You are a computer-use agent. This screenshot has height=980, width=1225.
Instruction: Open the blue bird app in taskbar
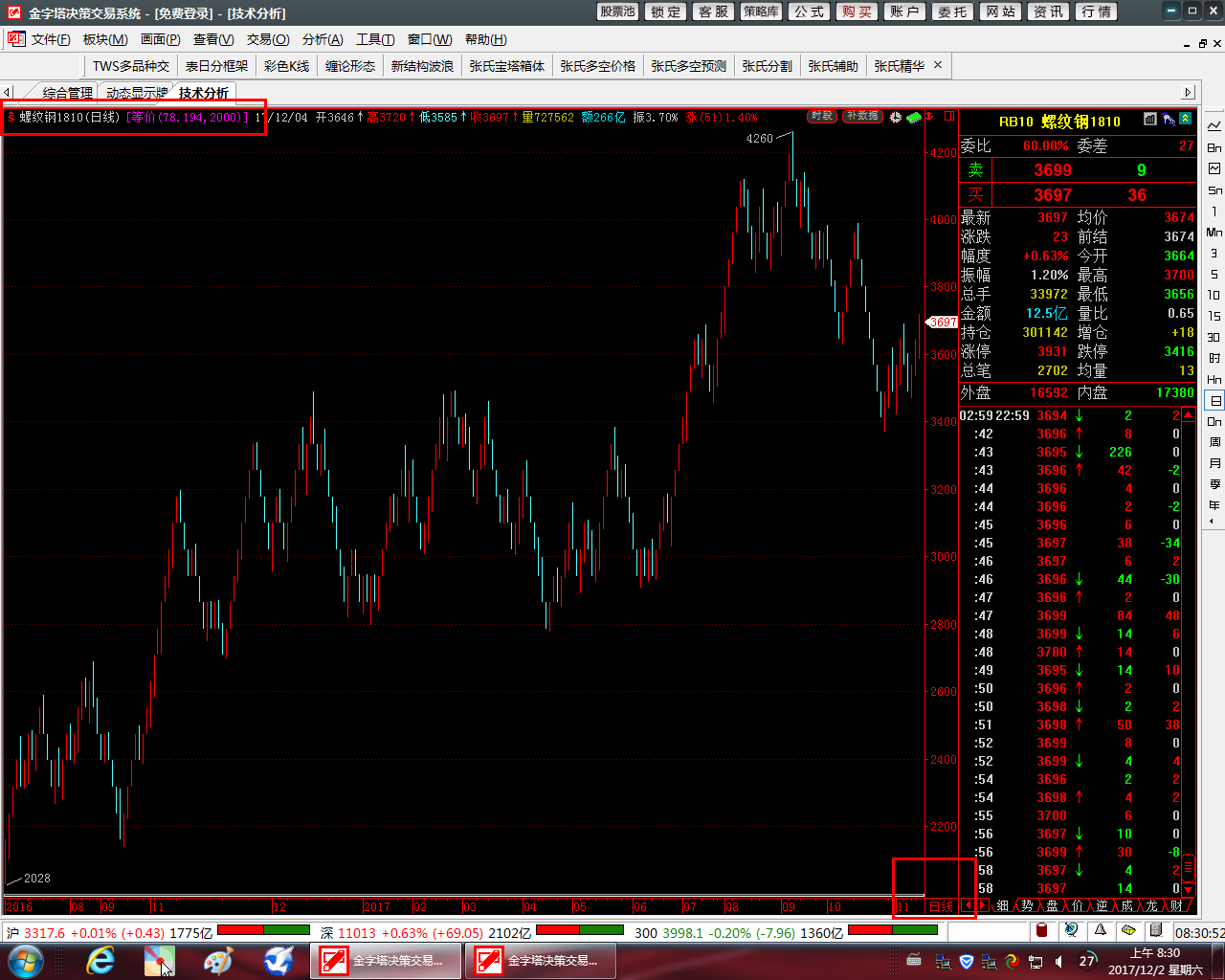(x=278, y=961)
